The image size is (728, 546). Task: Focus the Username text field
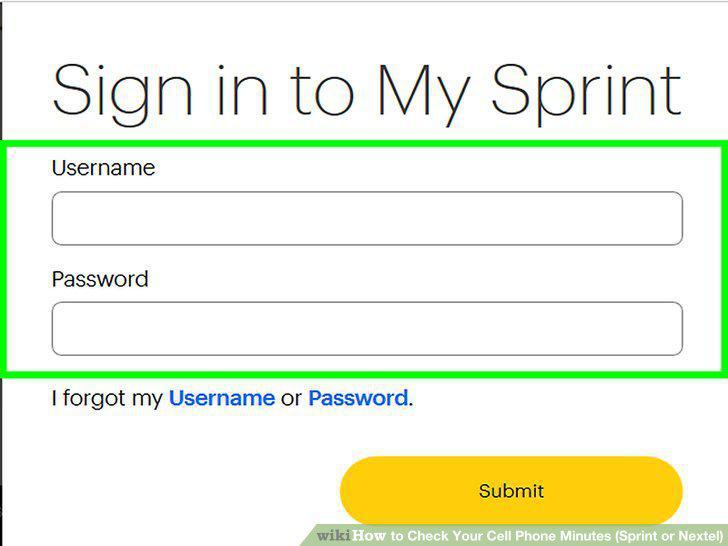tap(367, 218)
